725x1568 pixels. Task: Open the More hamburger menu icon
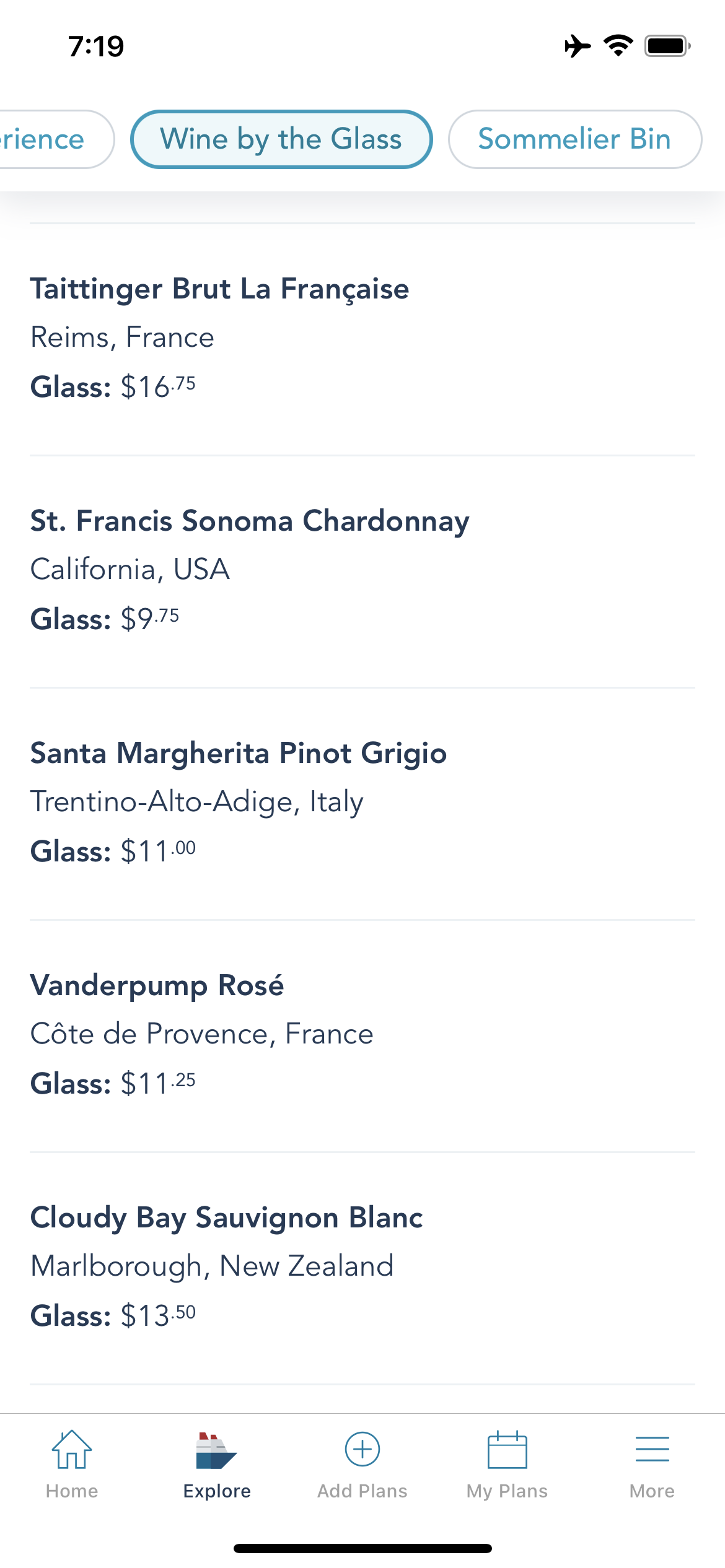pos(652,1450)
